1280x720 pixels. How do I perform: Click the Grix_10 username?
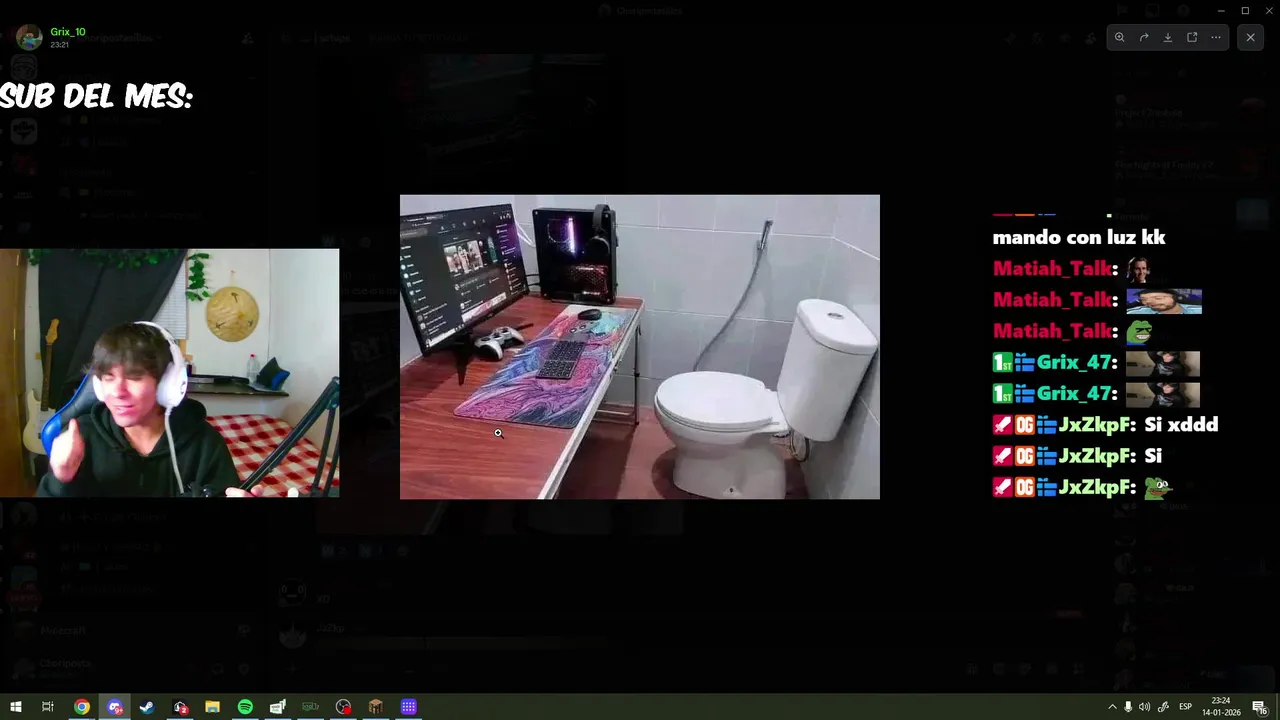click(x=68, y=32)
